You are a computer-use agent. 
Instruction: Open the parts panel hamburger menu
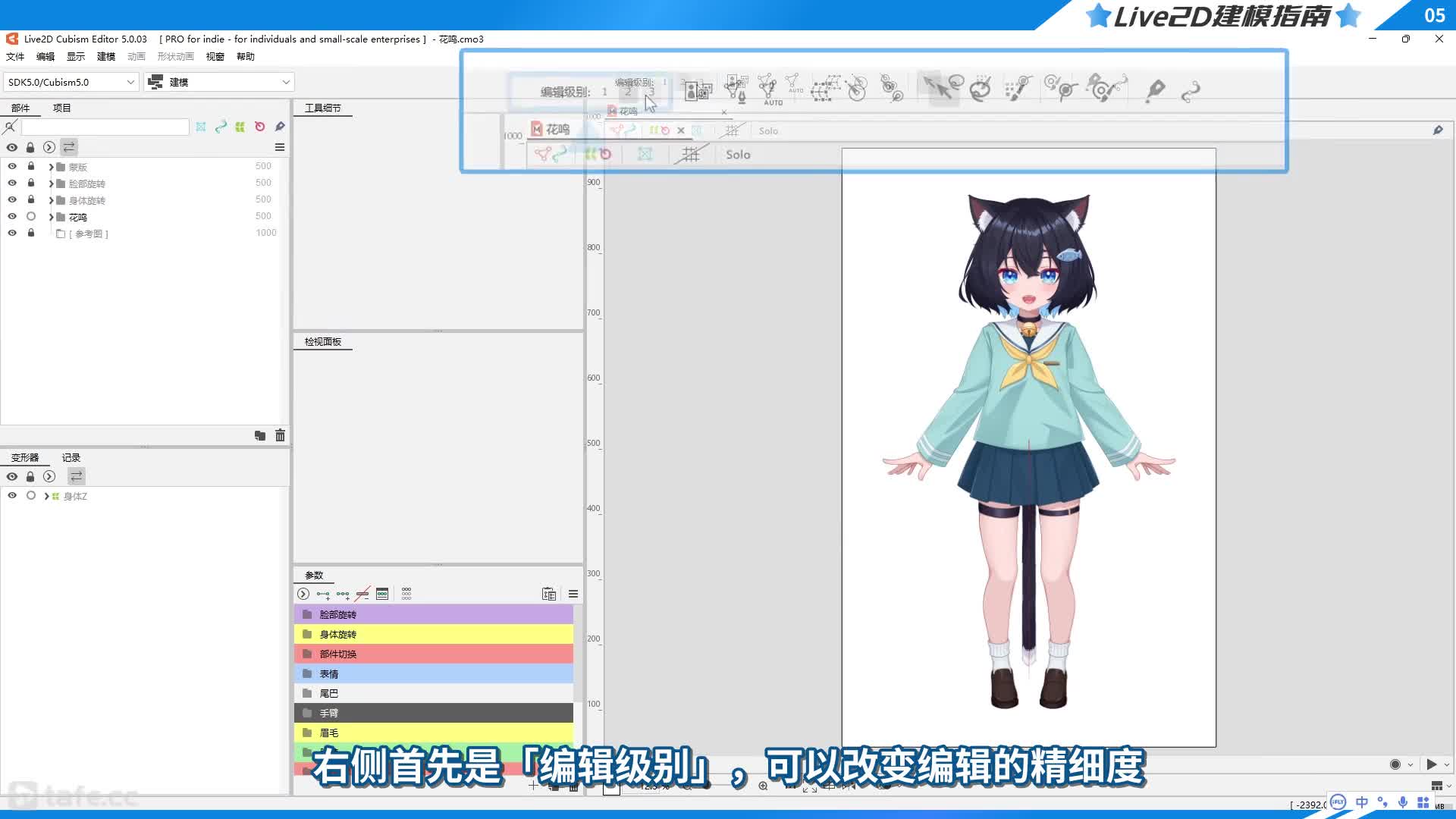(280, 147)
